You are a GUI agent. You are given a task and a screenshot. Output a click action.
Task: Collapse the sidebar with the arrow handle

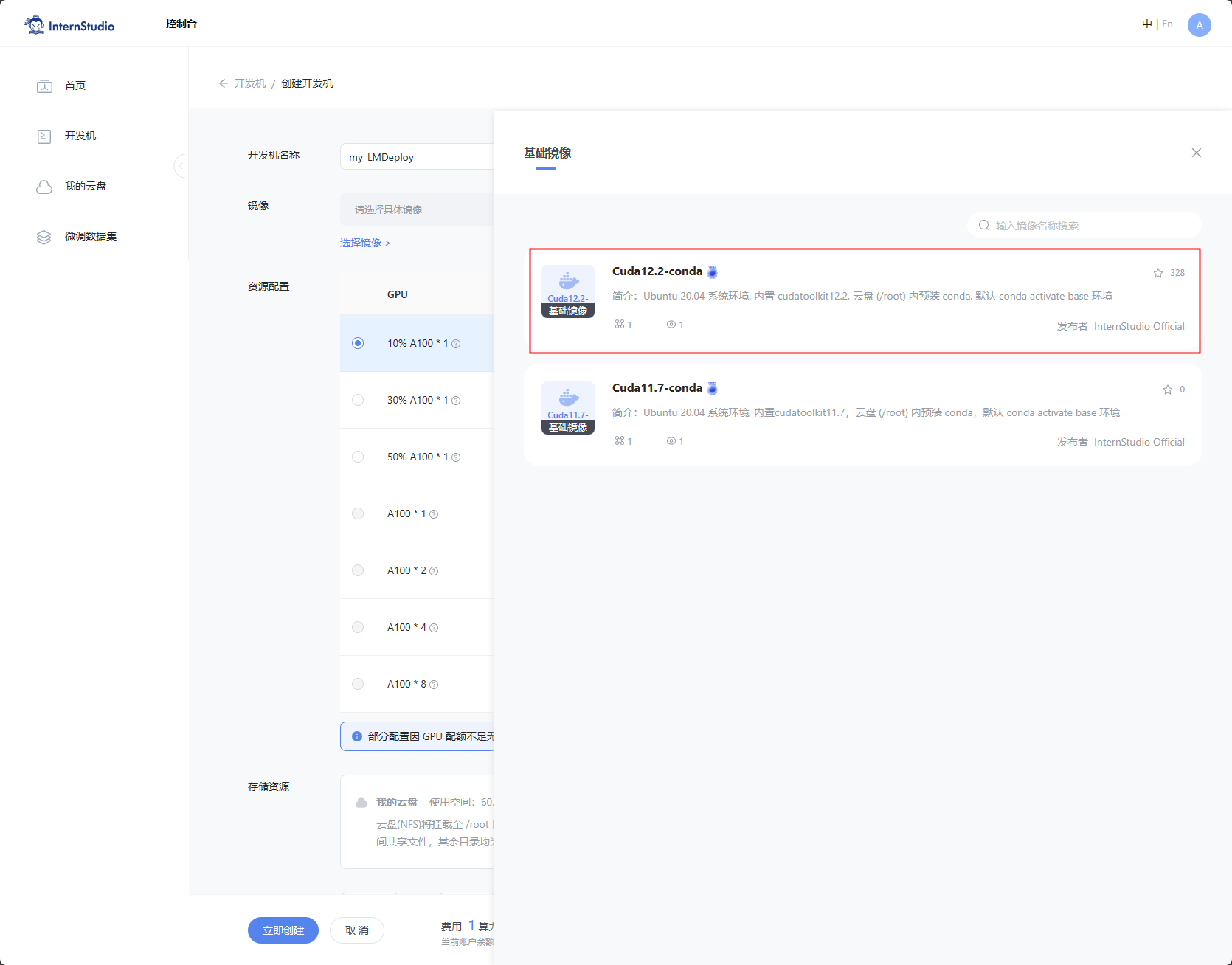[x=180, y=166]
